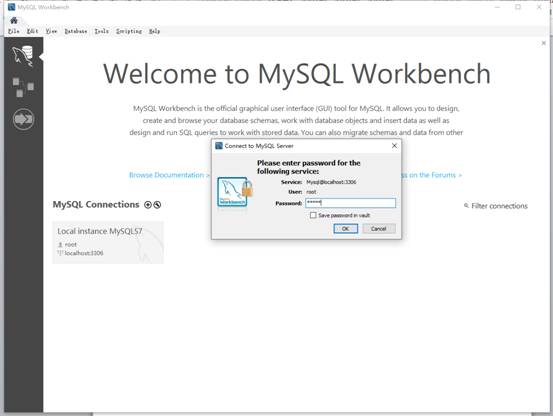
Task: Click the MySQL Workbench title bar icon
Action: [x=12, y=7]
